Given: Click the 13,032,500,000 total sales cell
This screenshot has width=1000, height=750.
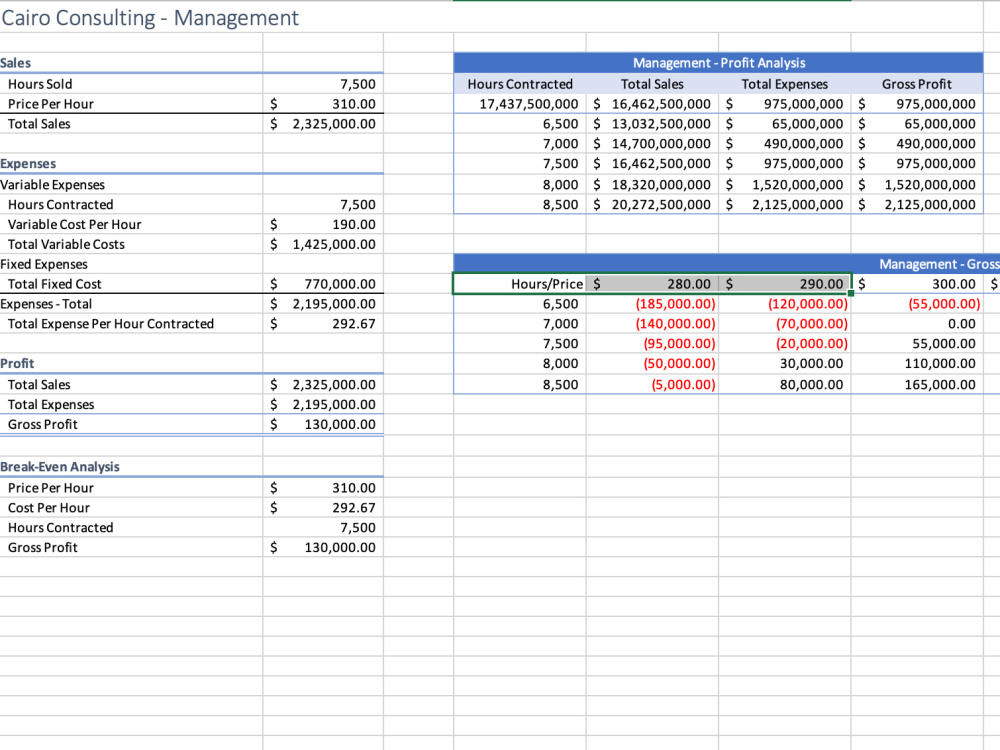Looking at the screenshot, I should 652,124.
